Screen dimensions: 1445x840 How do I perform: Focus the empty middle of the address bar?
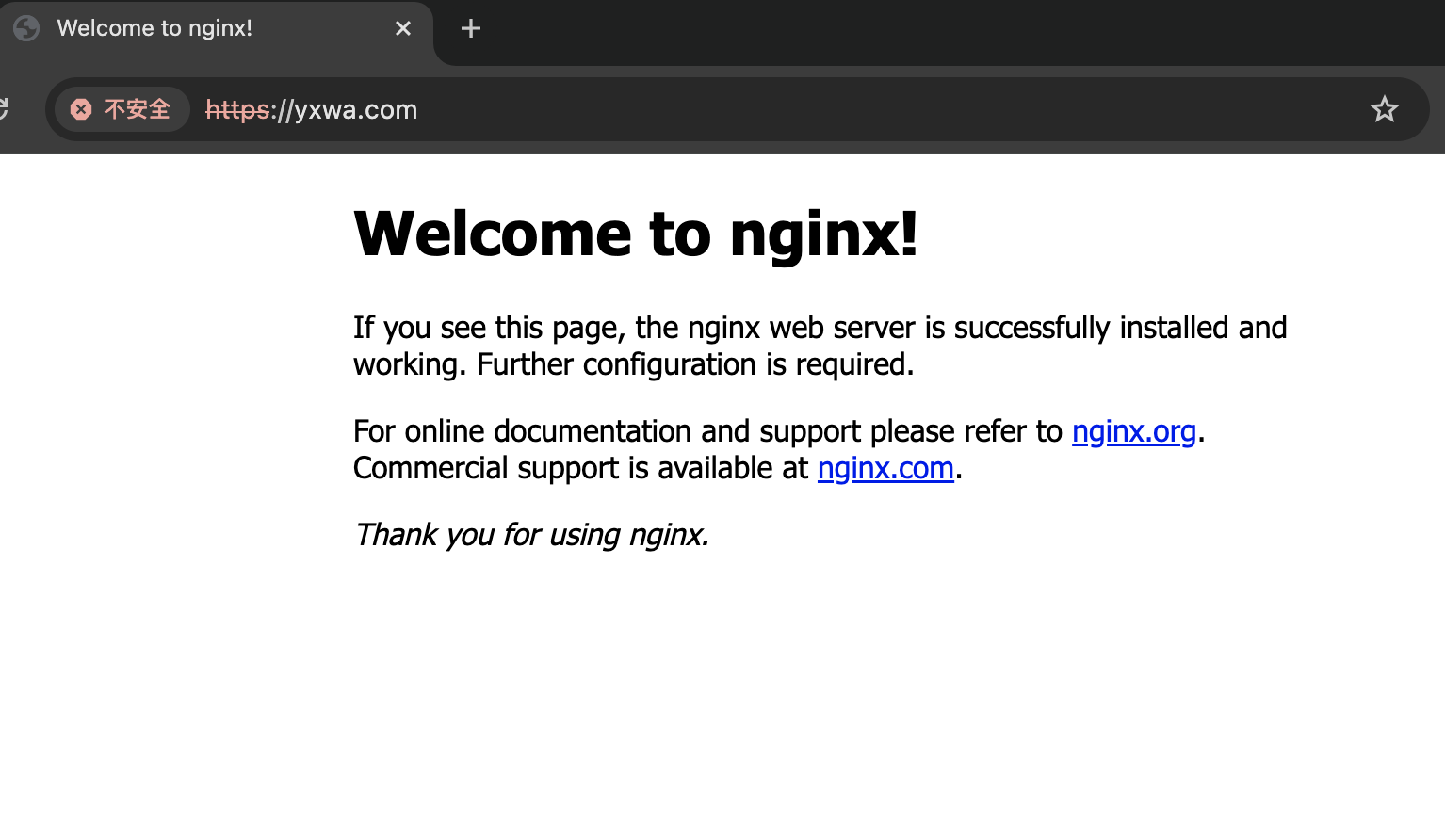pyautogui.click(x=848, y=109)
